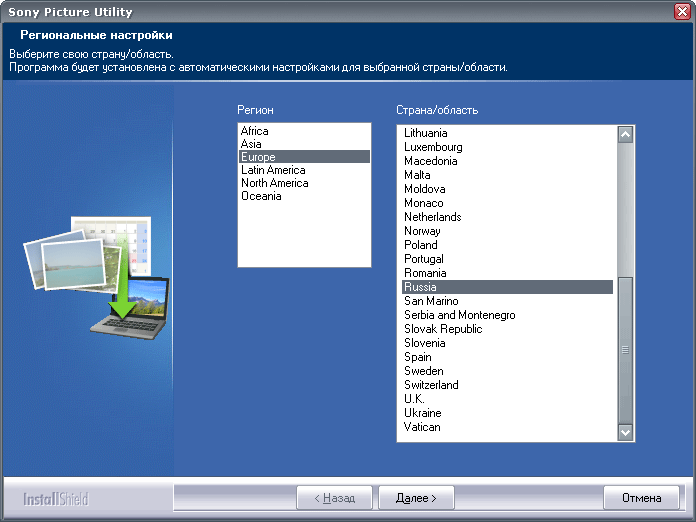This screenshot has height=522, width=696.
Task: Select Moldova as the country
Action: coord(507,189)
